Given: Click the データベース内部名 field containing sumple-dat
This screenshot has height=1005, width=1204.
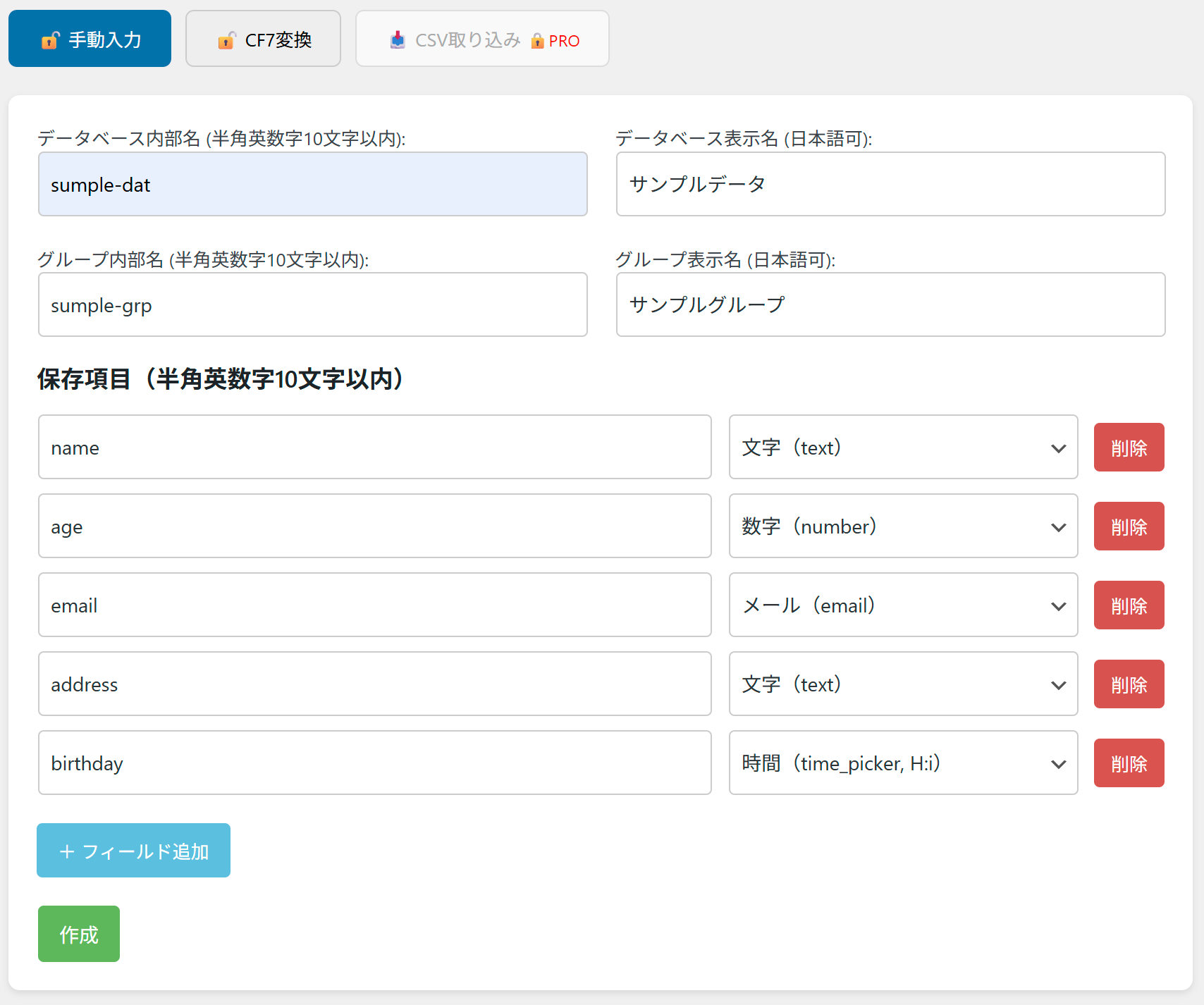Looking at the screenshot, I should pos(312,185).
